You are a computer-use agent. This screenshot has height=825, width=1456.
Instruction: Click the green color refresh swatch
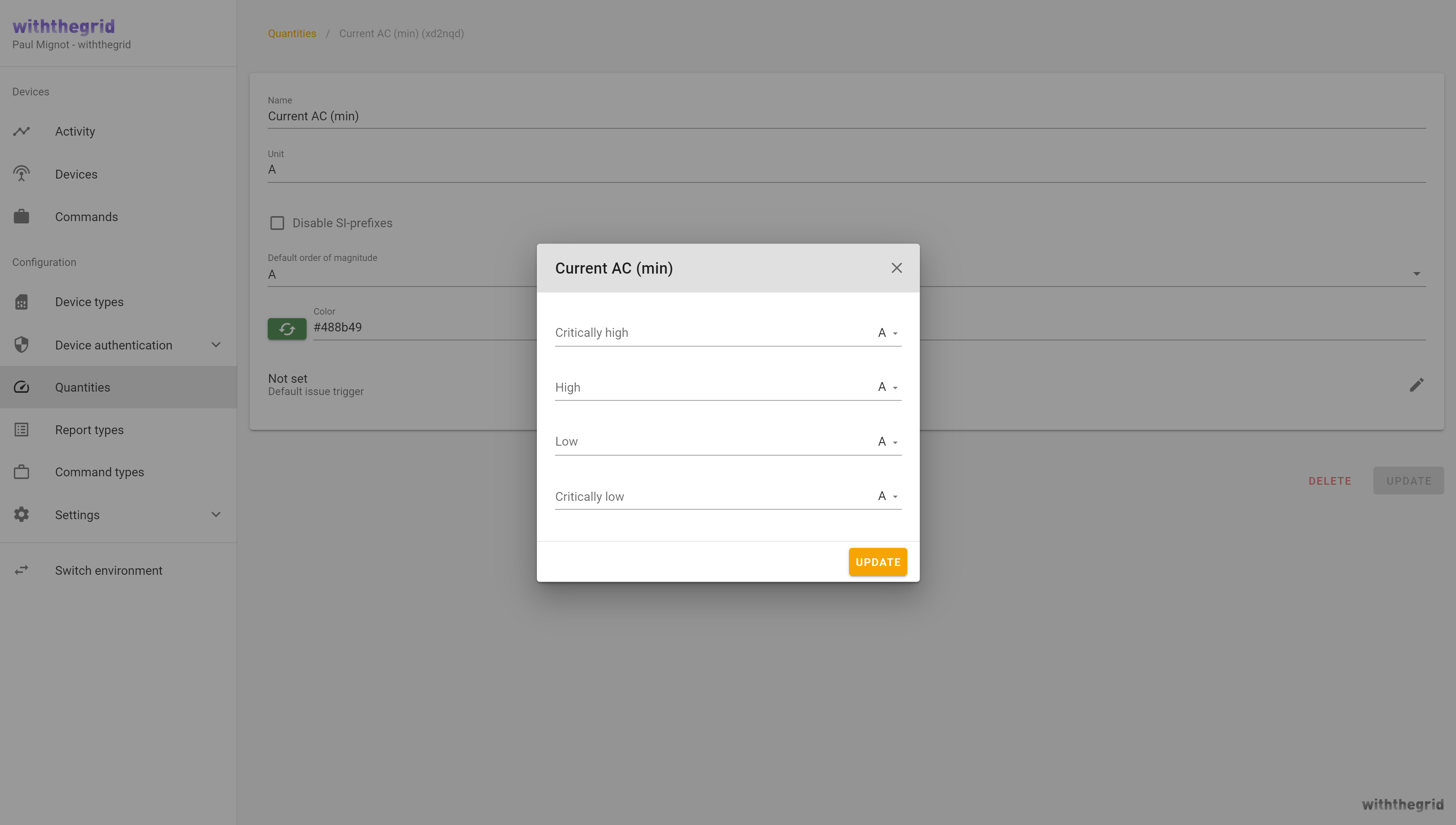[287, 329]
